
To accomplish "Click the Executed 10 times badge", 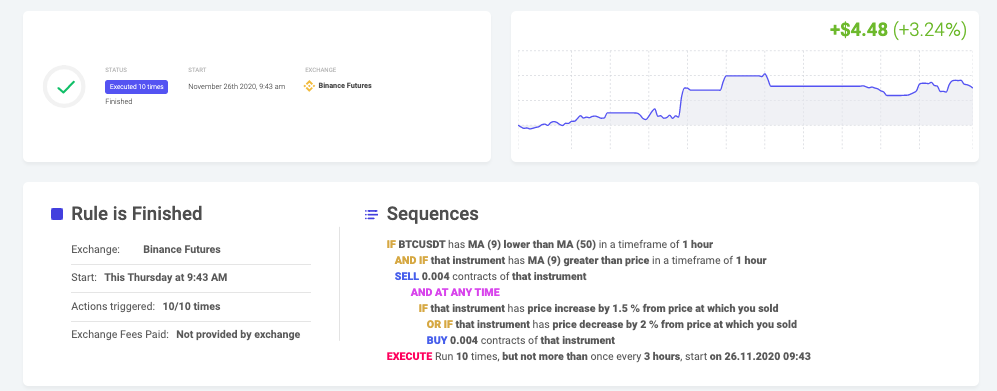I will click(x=137, y=87).
